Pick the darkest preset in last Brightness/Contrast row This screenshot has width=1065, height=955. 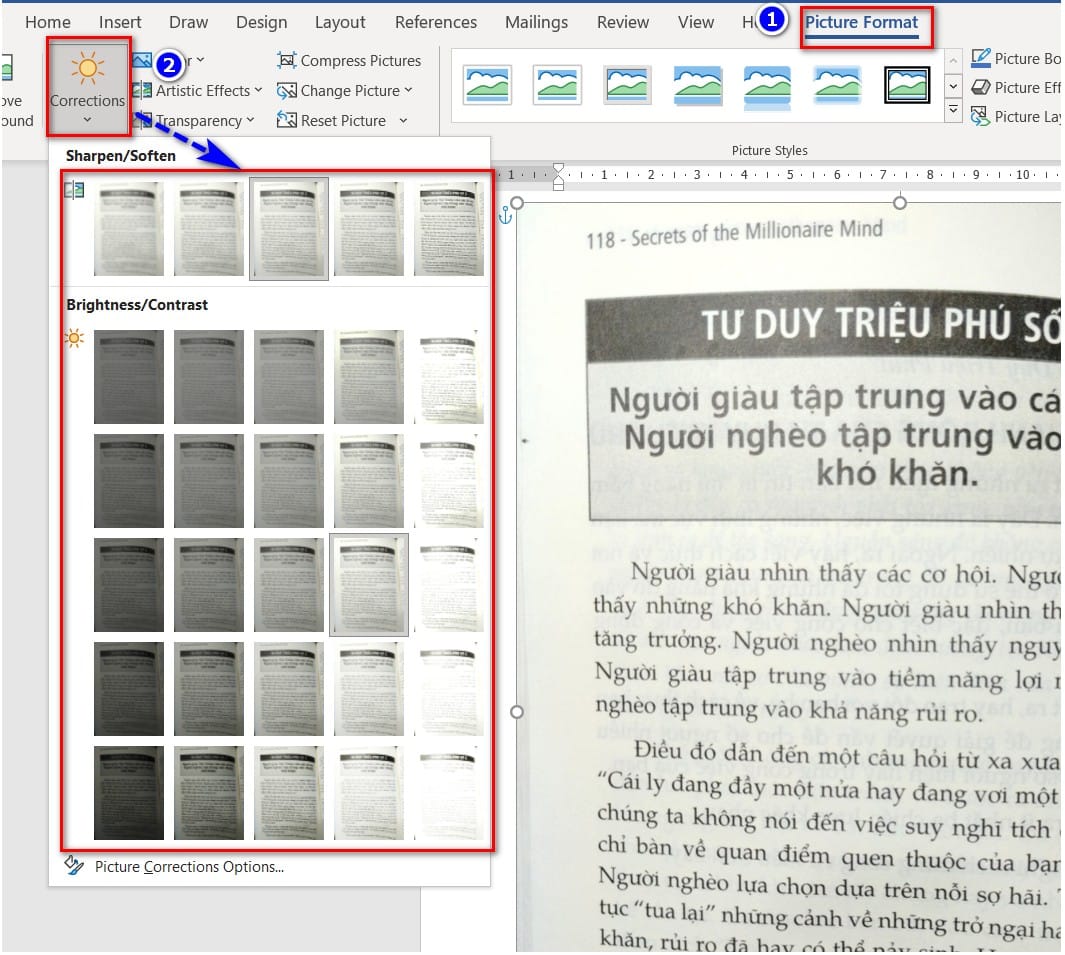[x=129, y=793]
